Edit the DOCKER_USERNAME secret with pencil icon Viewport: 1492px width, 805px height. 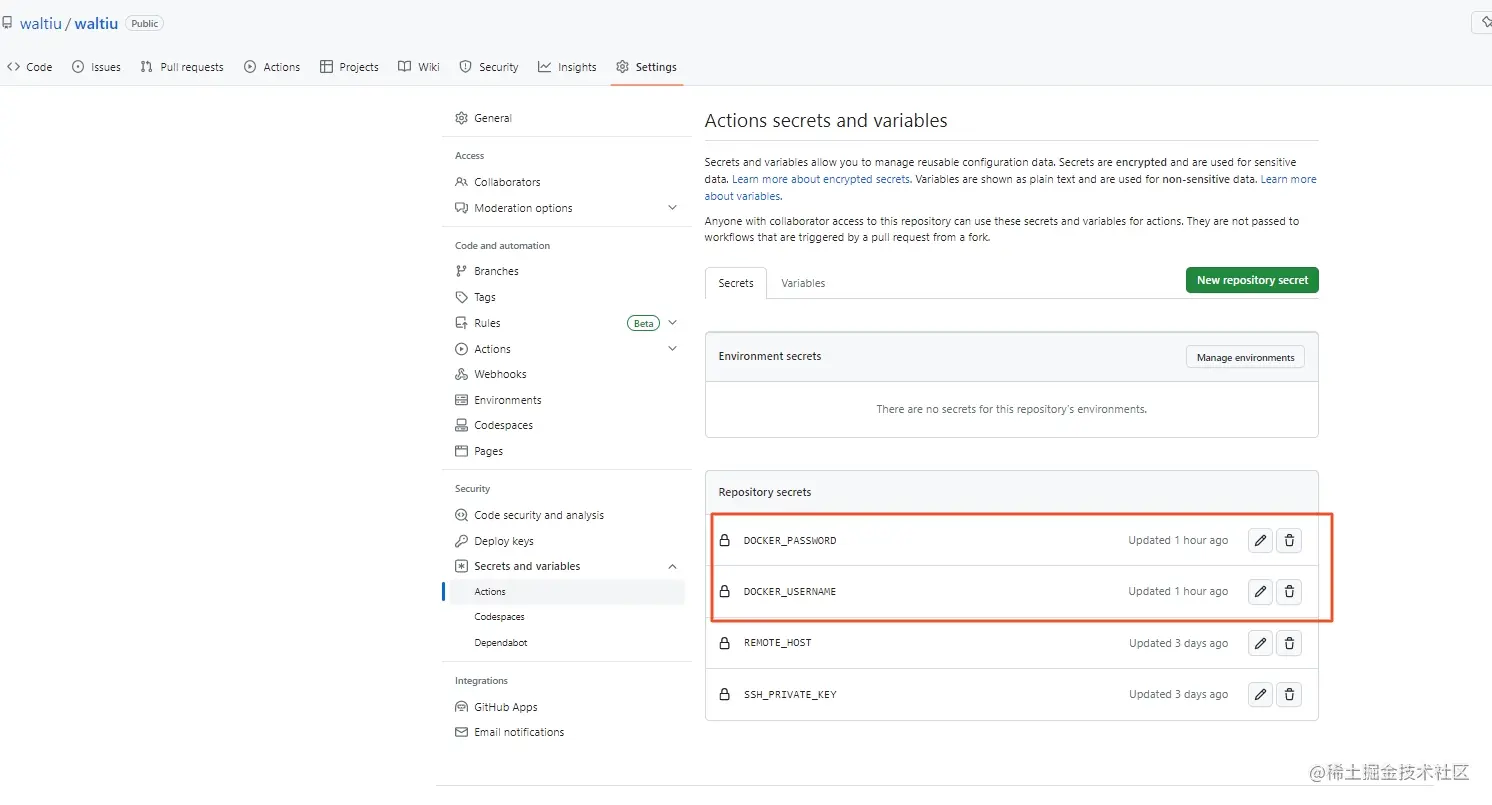1260,591
